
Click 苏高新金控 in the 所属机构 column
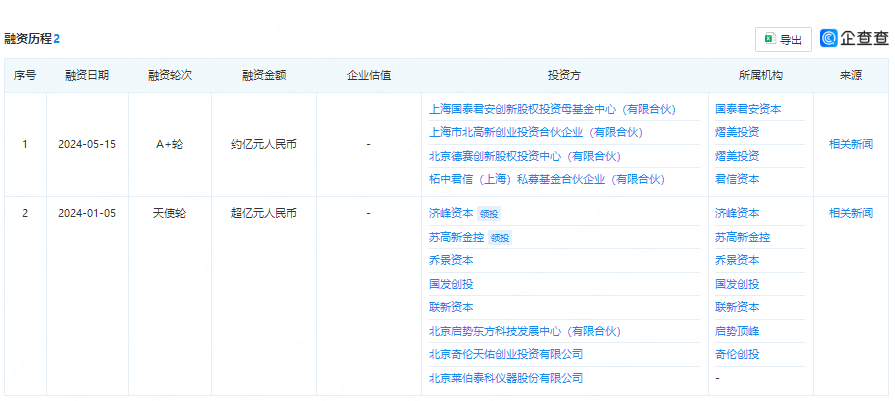pyautogui.click(x=742, y=237)
